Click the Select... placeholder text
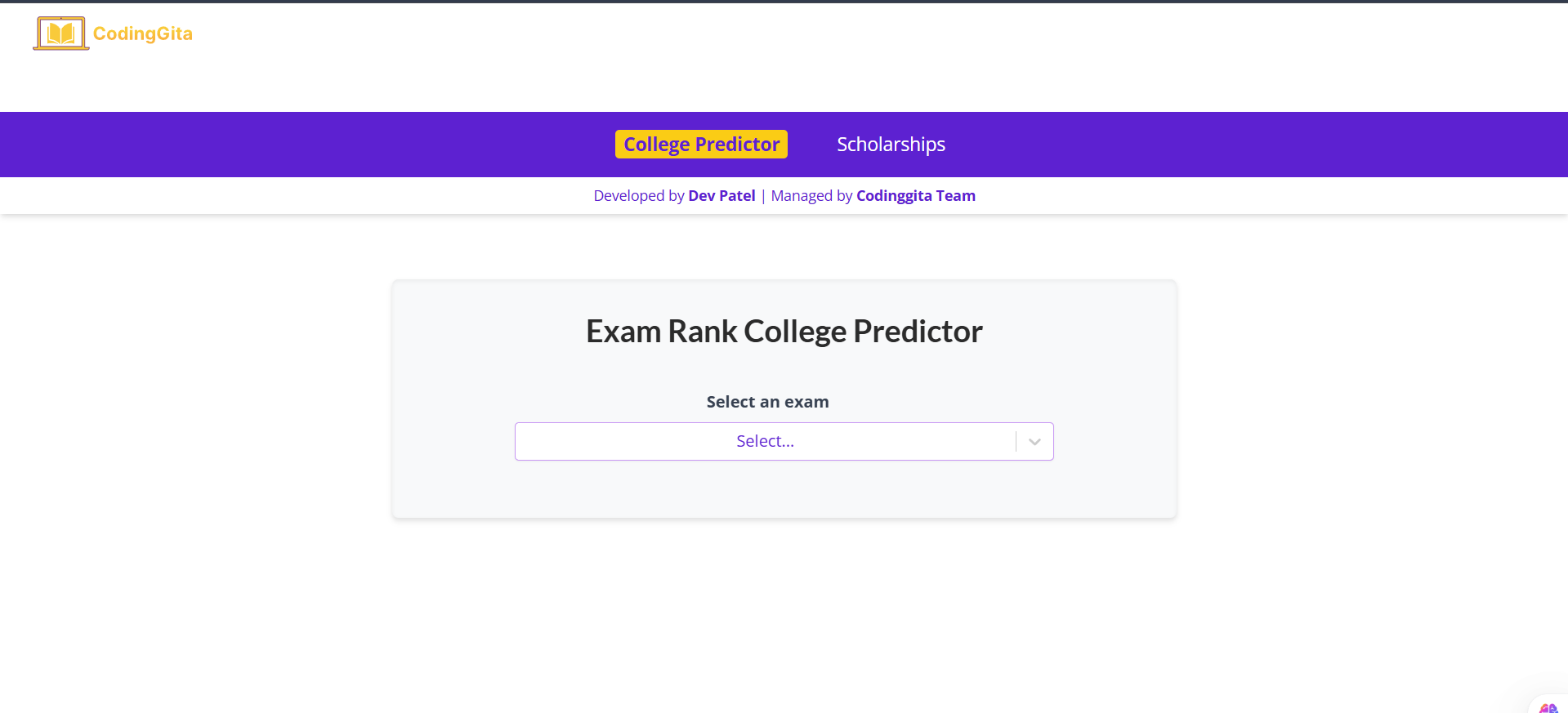Image resolution: width=1568 pixels, height=713 pixels. point(765,440)
